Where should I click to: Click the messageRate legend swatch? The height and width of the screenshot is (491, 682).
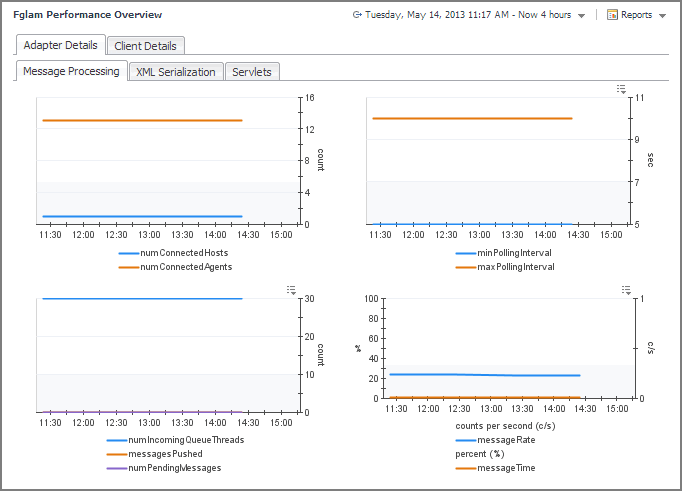(465, 440)
